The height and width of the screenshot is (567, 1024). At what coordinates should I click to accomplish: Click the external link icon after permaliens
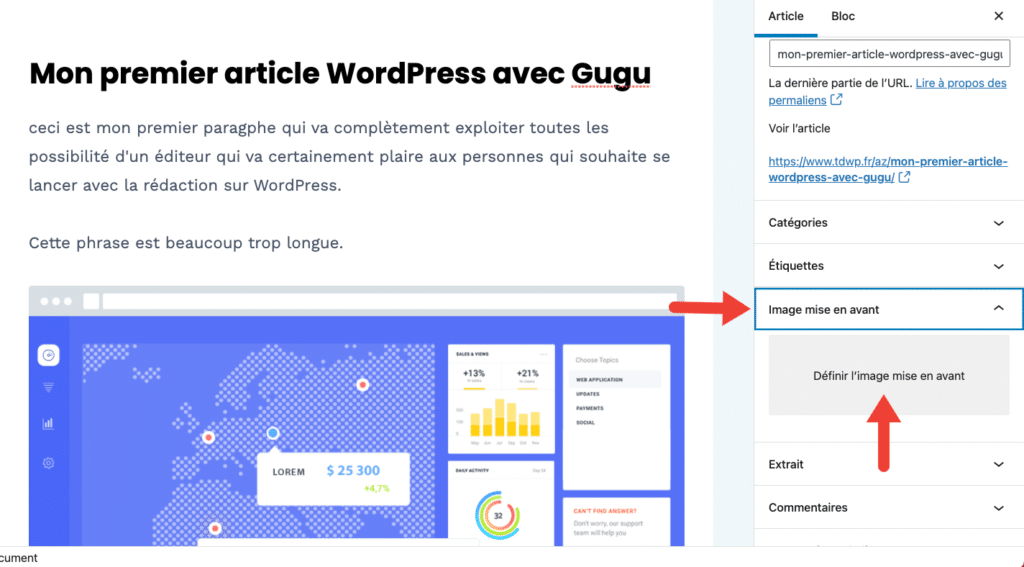837,100
